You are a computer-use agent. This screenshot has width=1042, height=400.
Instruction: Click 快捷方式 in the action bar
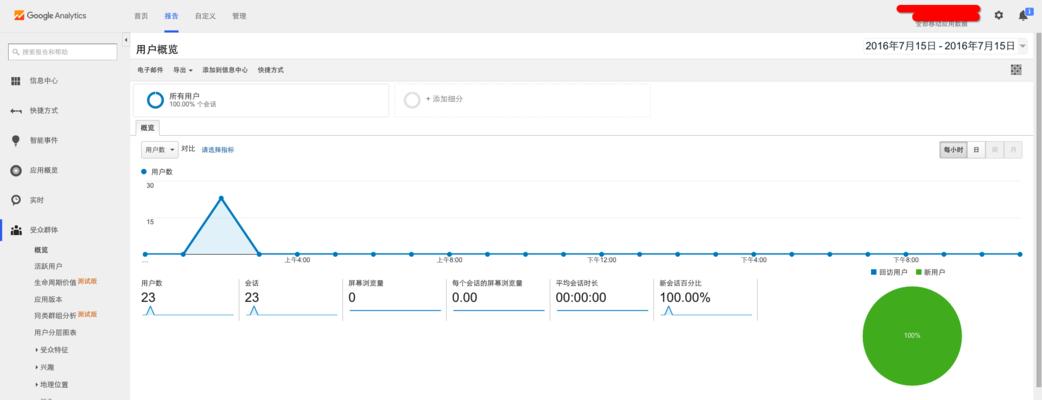click(x=270, y=70)
